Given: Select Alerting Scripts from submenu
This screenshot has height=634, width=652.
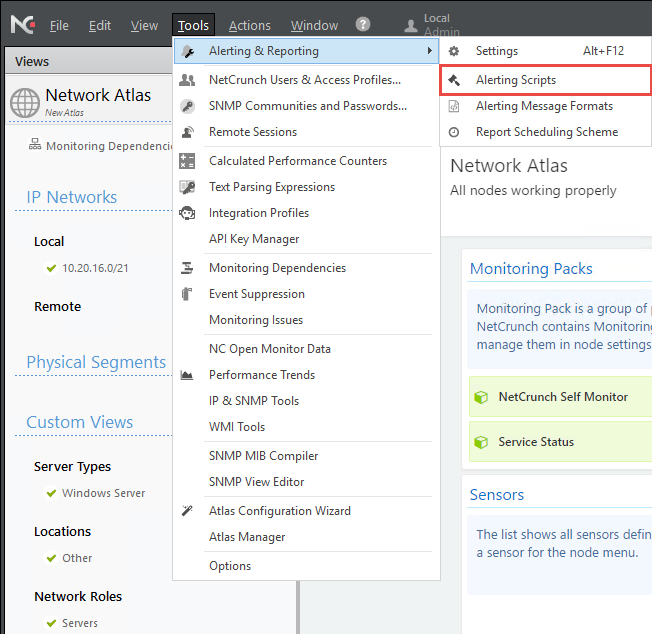Looking at the screenshot, I should coord(546,80).
